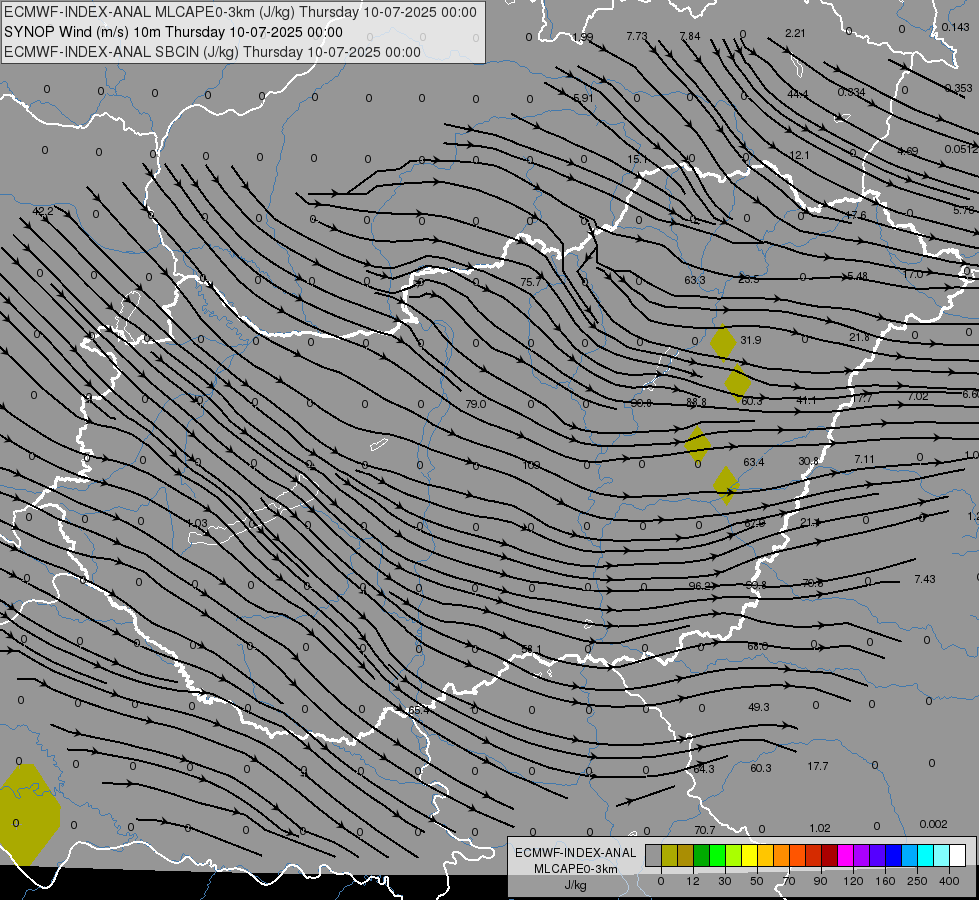Select the map value 23.5
Screen dimensions: 979x900
click(749, 279)
